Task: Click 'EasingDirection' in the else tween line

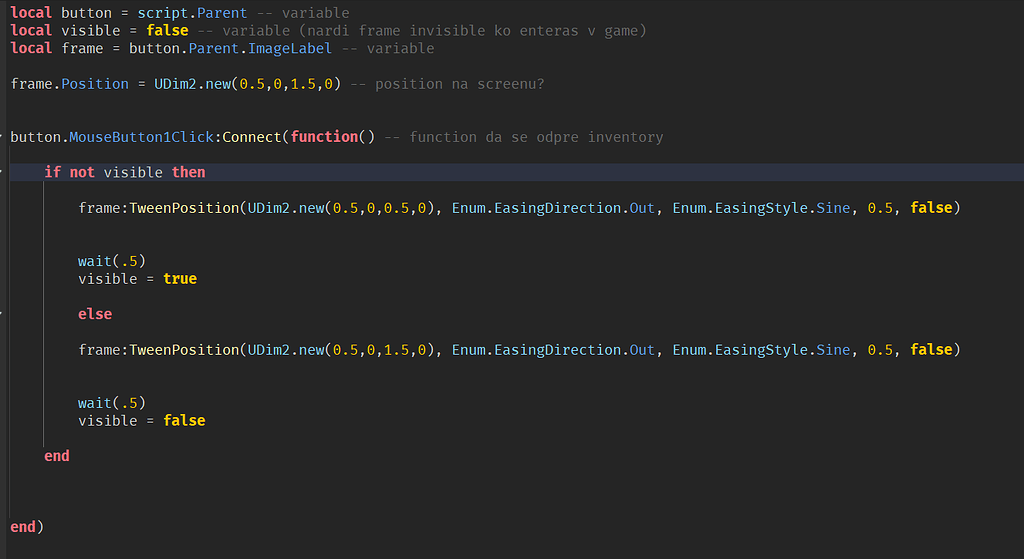Action: point(557,350)
